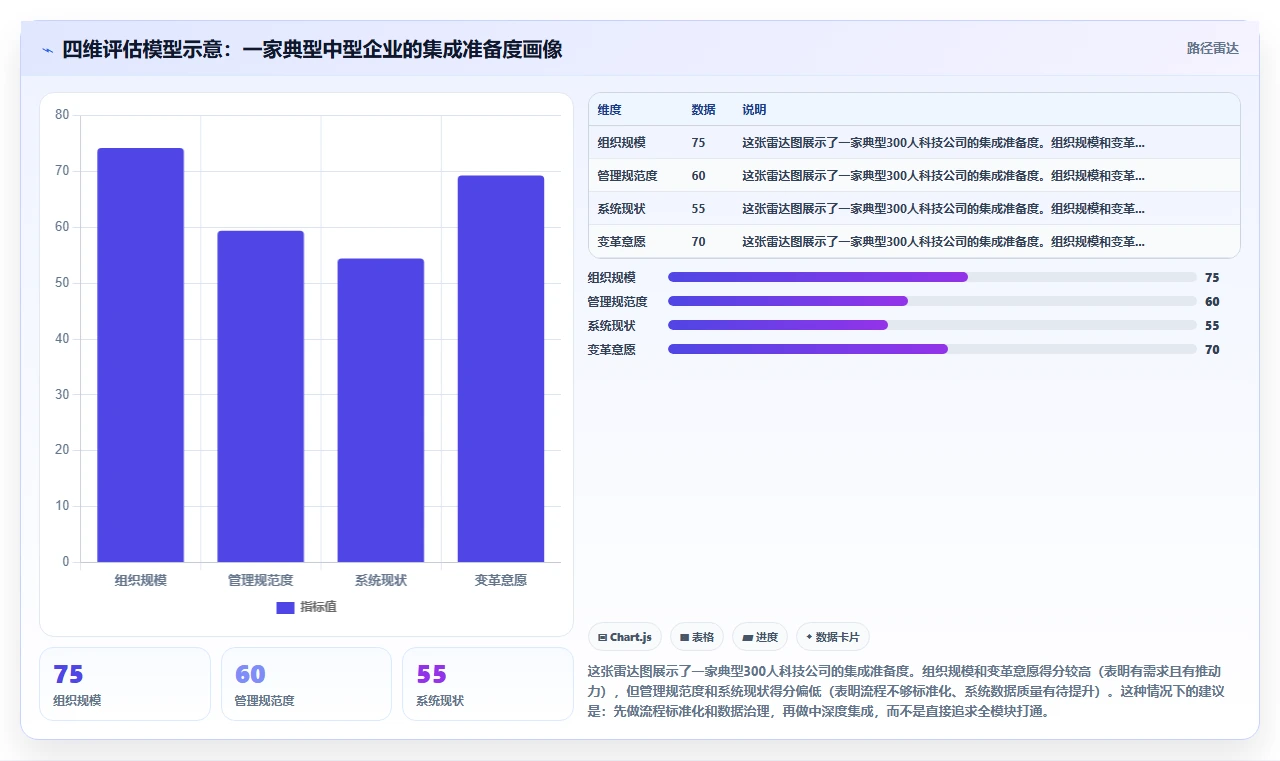The height and width of the screenshot is (761, 1280).
Task: Click the 变革意愿 x-axis label
Action: tap(501, 580)
